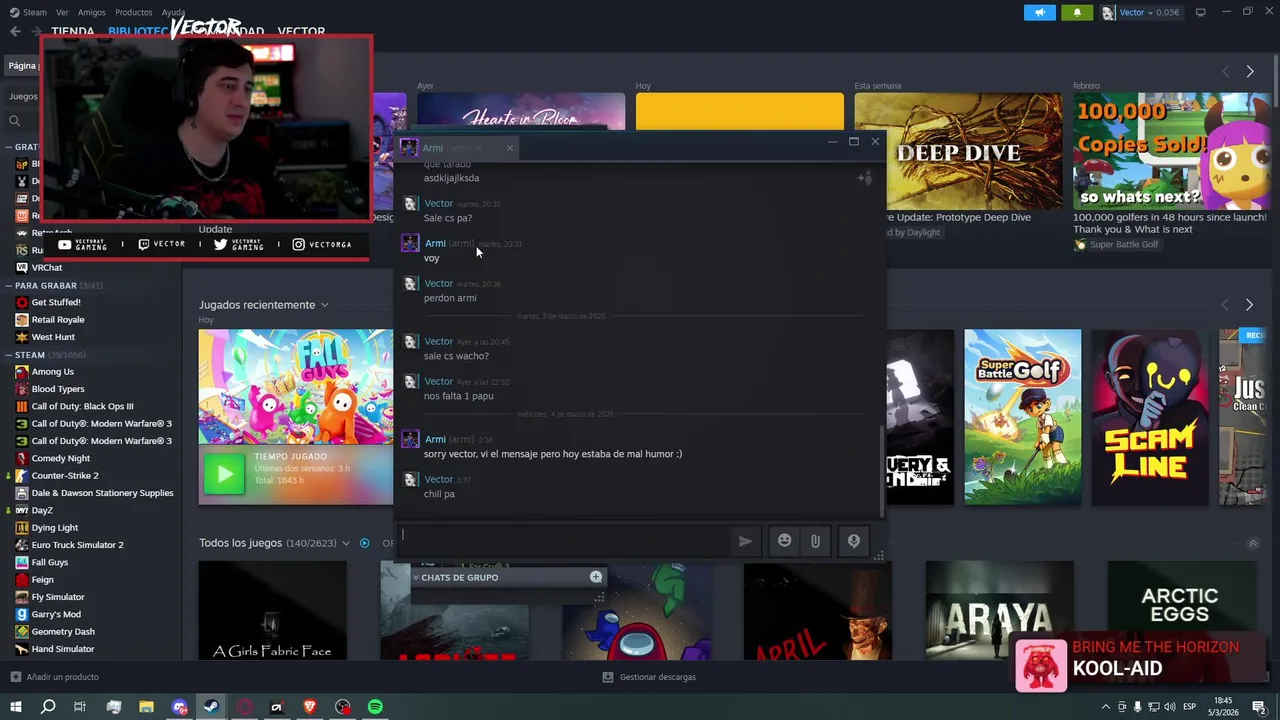Viewport: 1280px width, 720px height.
Task: Collapse the library section with the chevron button
Action: [1252, 543]
